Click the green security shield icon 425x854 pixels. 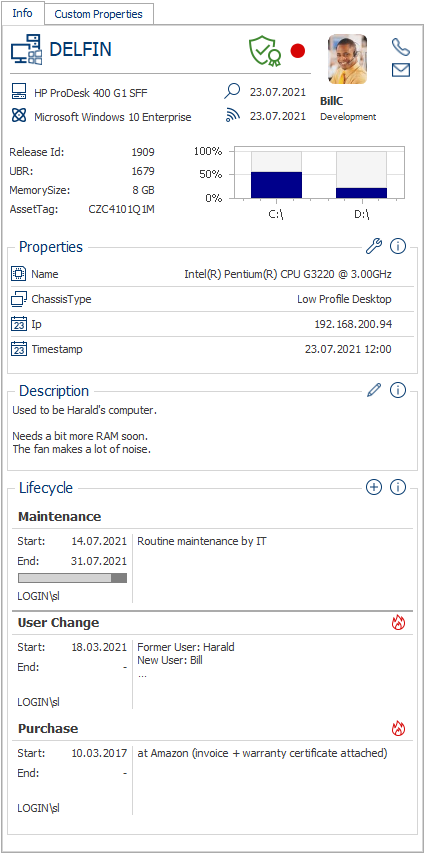tap(264, 51)
